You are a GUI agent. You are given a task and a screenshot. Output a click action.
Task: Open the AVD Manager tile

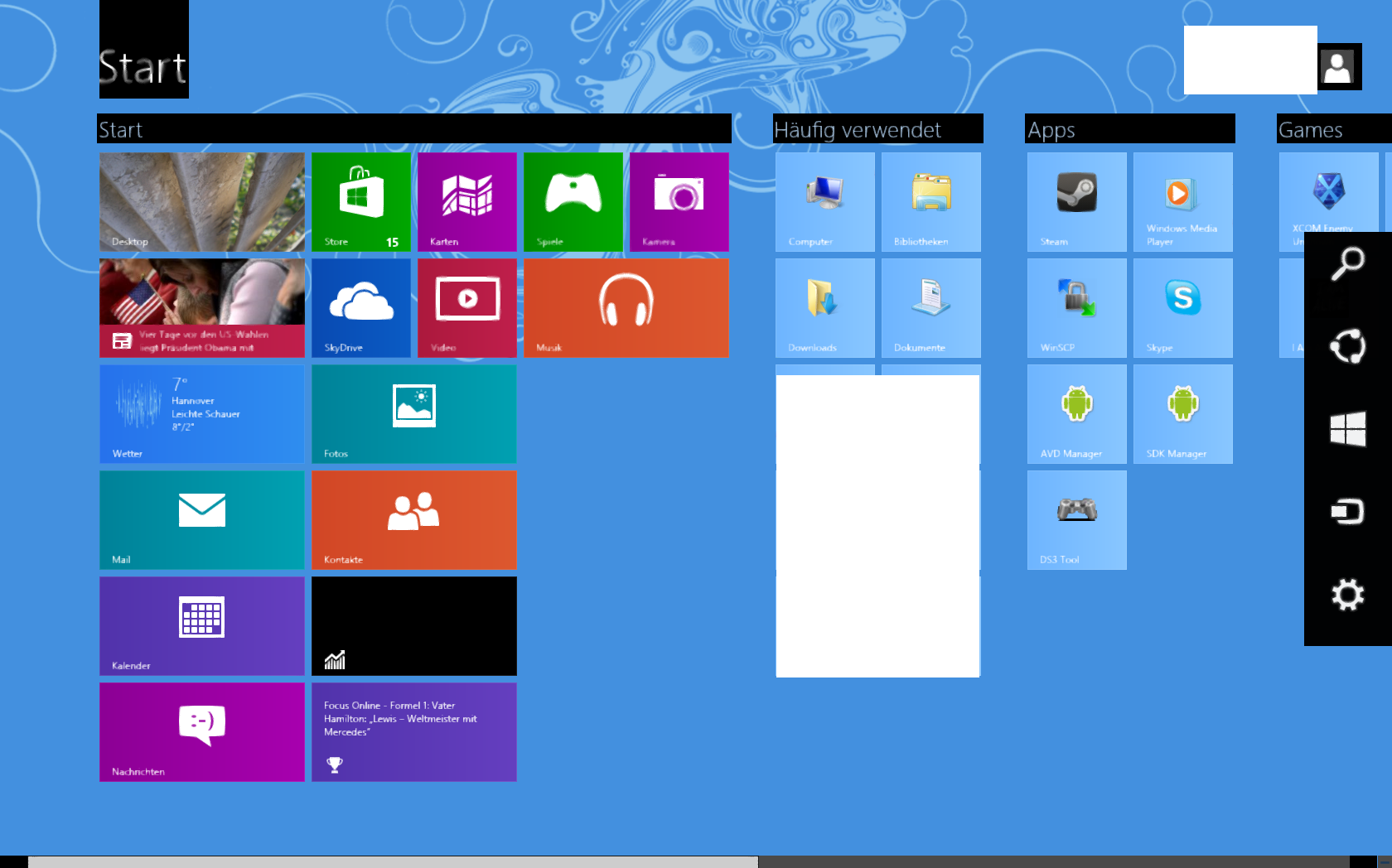(x=1077, y=414)
